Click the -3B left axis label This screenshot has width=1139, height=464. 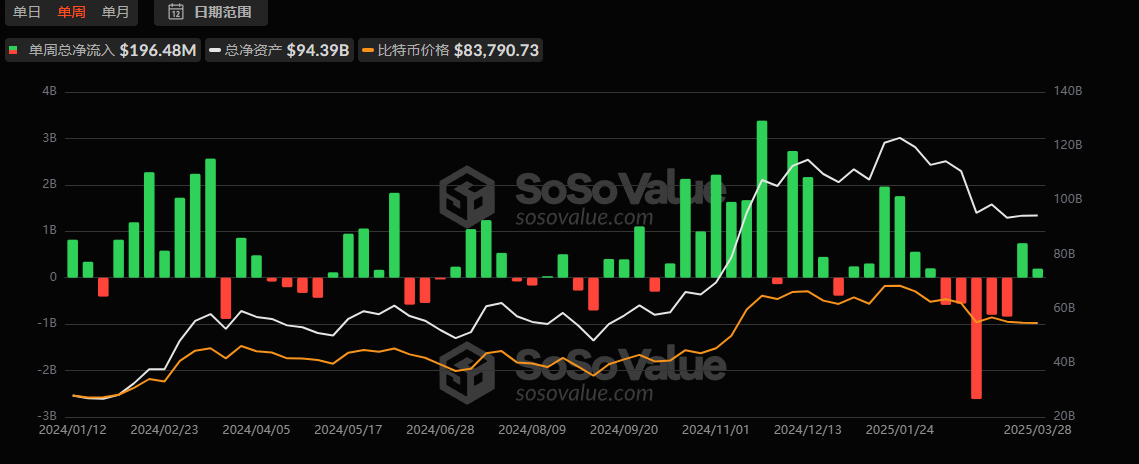click(47, 416)
